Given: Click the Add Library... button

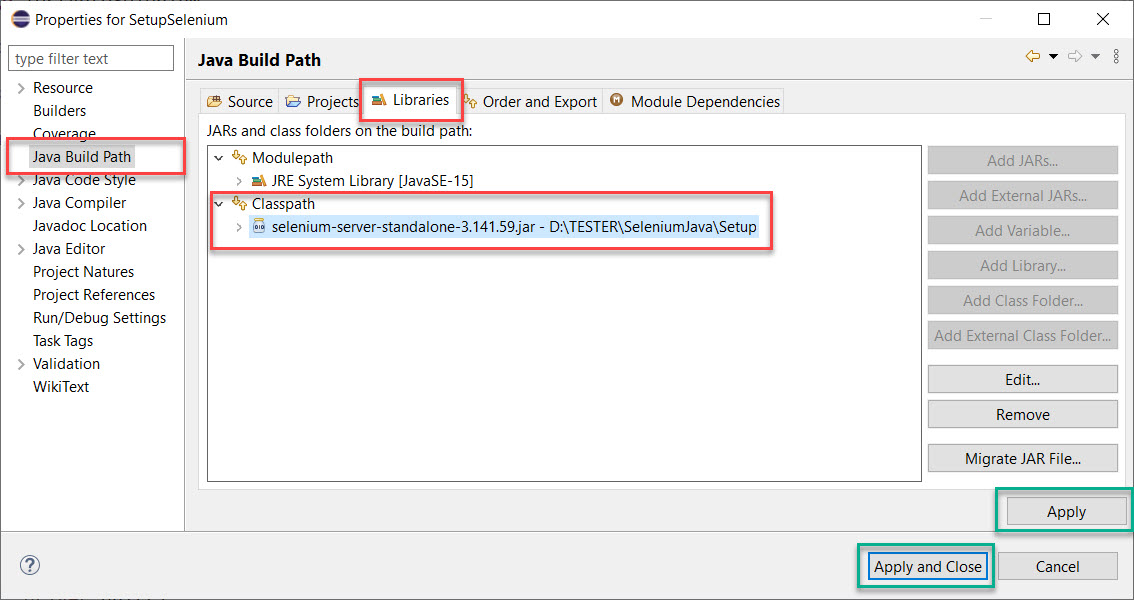Looking at the screenshot, I should point(1023,265).
